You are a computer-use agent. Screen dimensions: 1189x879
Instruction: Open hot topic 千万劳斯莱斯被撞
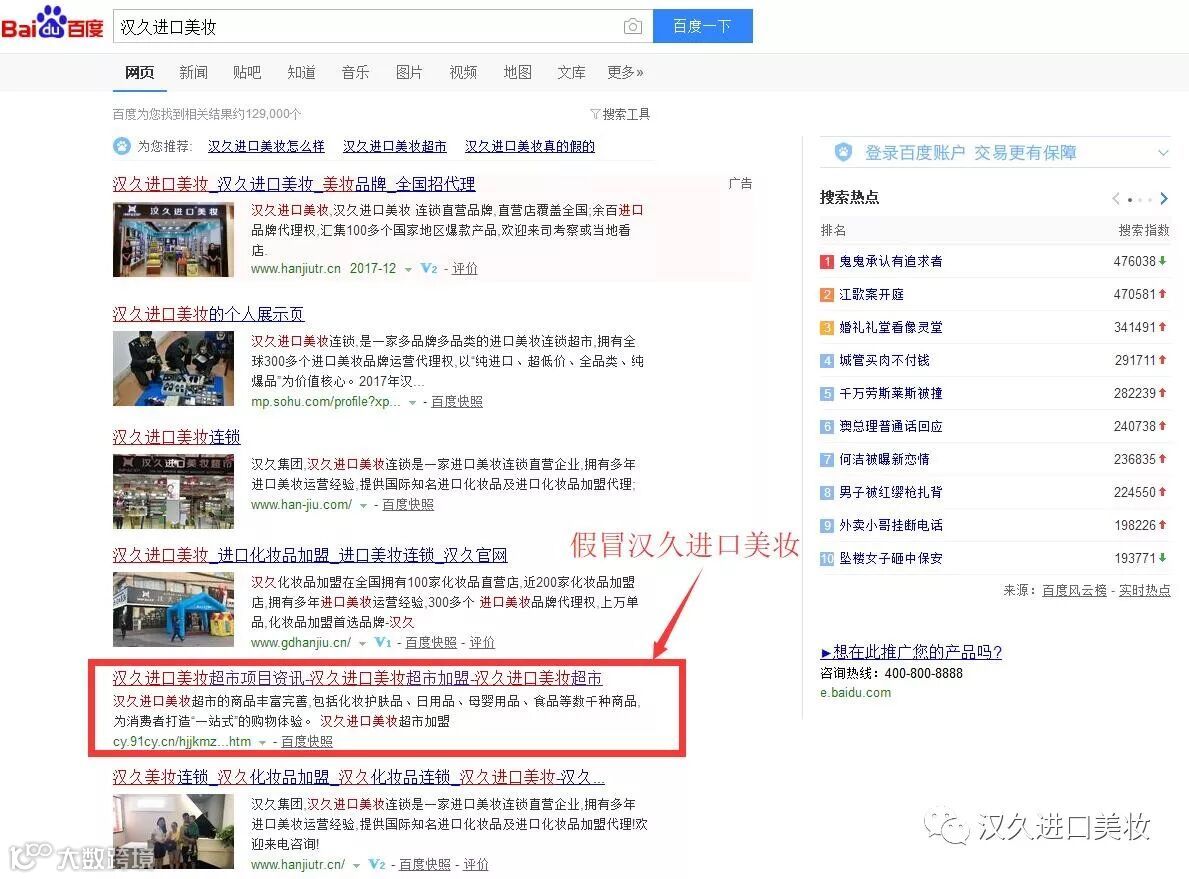click(x=891, y=394)
